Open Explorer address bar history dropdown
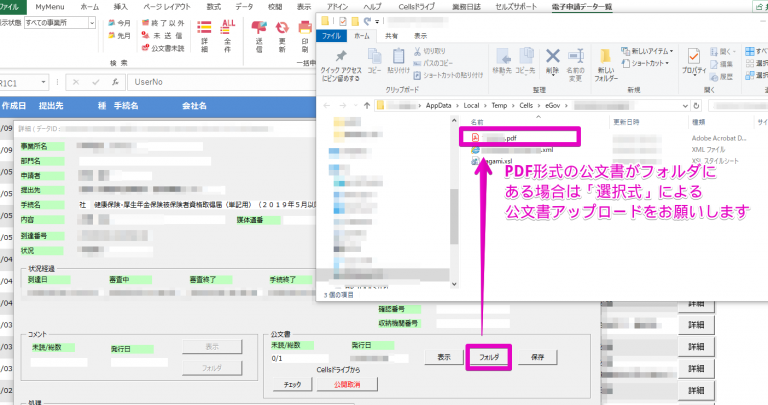This screenshot has height=405, width=768. pos(685,106)
